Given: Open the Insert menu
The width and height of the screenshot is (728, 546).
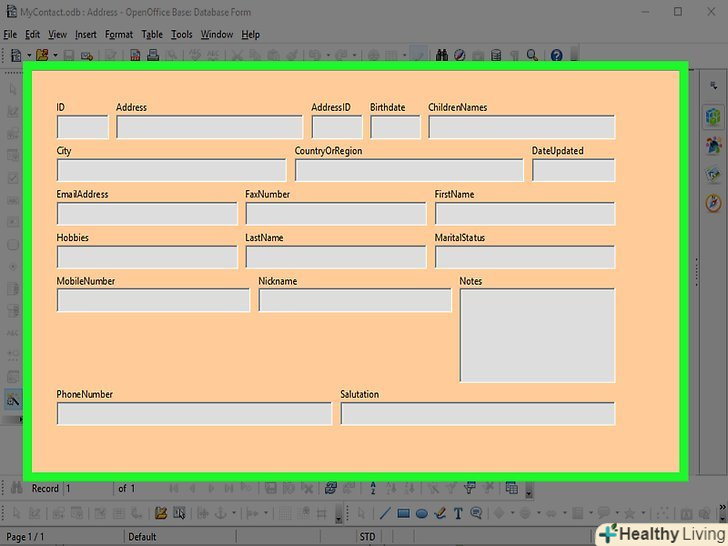Looking at the screenshot, I should pos(85,34).
